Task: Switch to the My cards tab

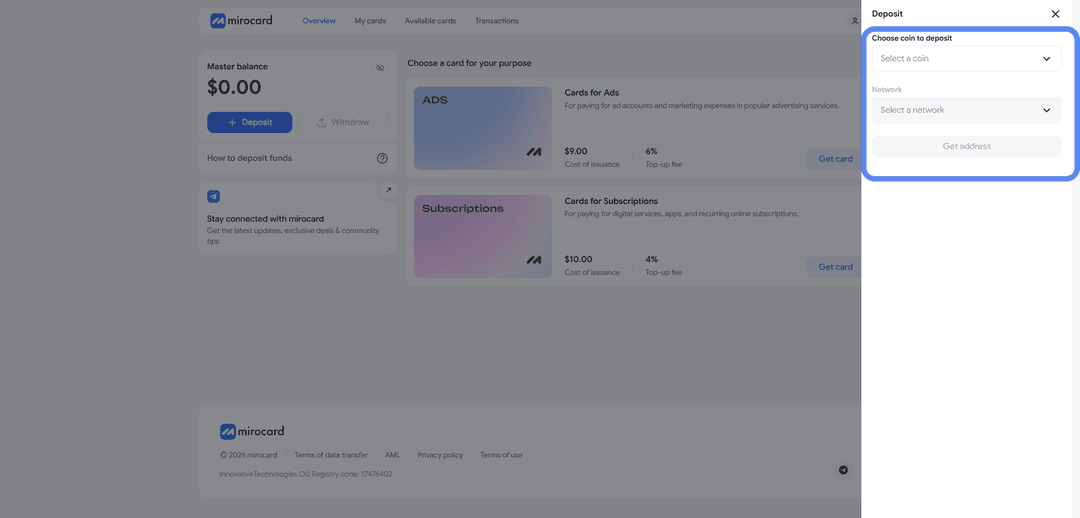Action: (x=370, y=21)
